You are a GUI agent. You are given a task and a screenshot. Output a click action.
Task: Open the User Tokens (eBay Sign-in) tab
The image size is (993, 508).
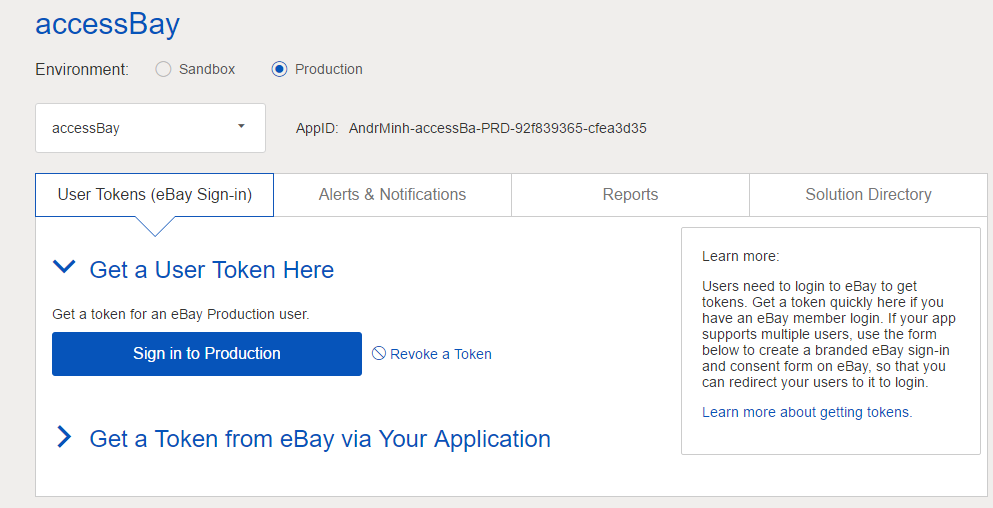coord(155,194)
